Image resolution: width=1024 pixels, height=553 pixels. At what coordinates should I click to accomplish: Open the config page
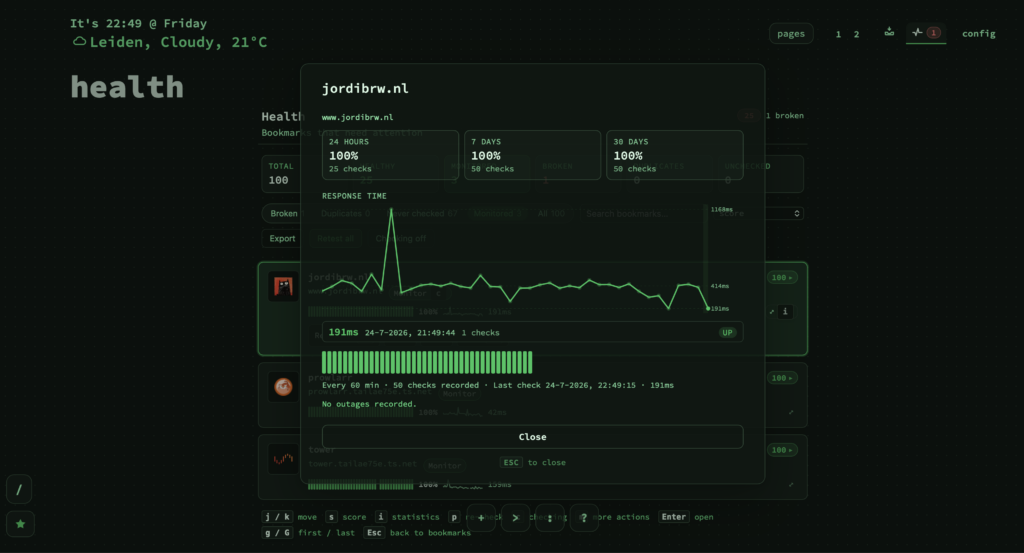[978, 33]
